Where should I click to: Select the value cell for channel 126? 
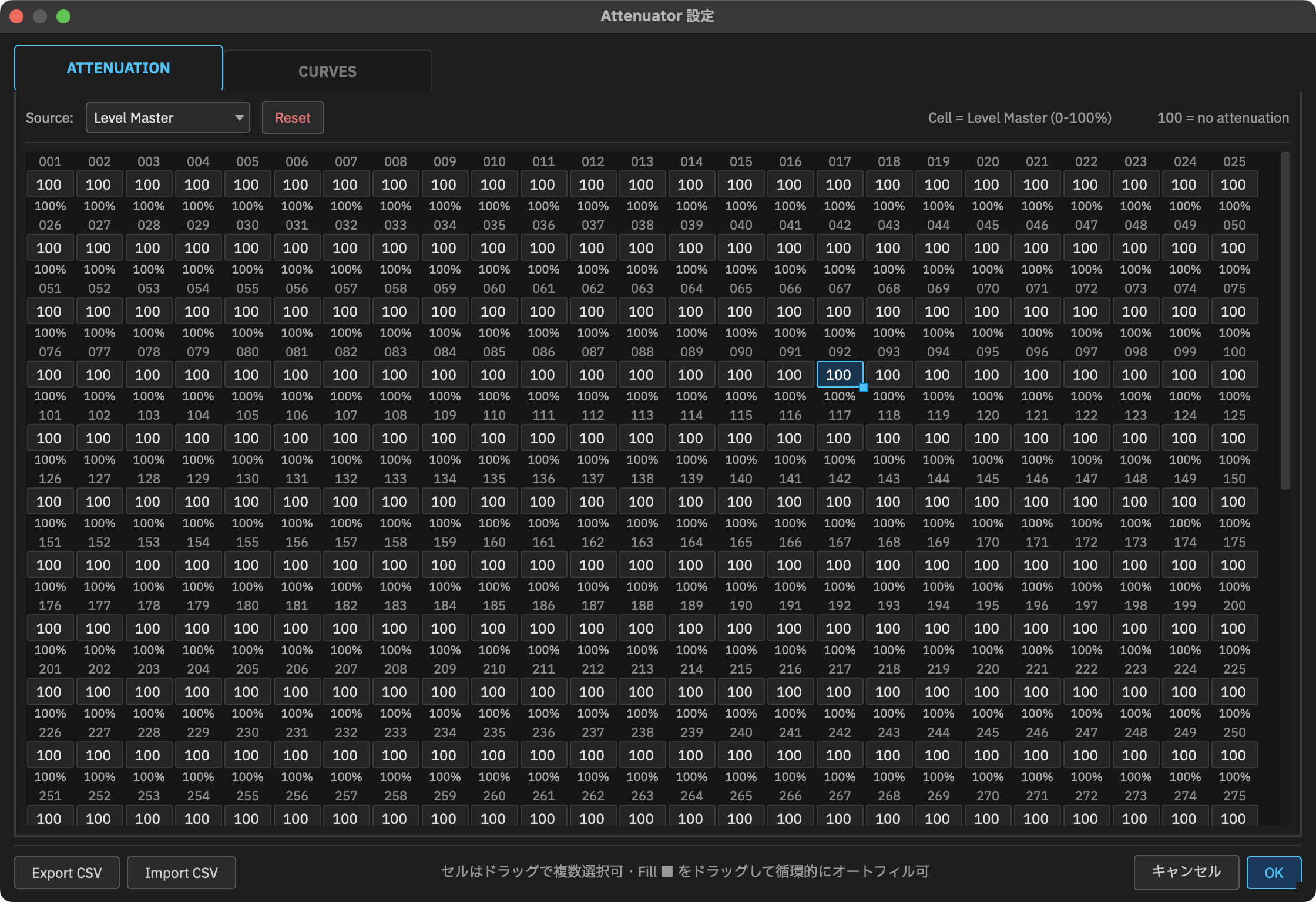(50, 502)
